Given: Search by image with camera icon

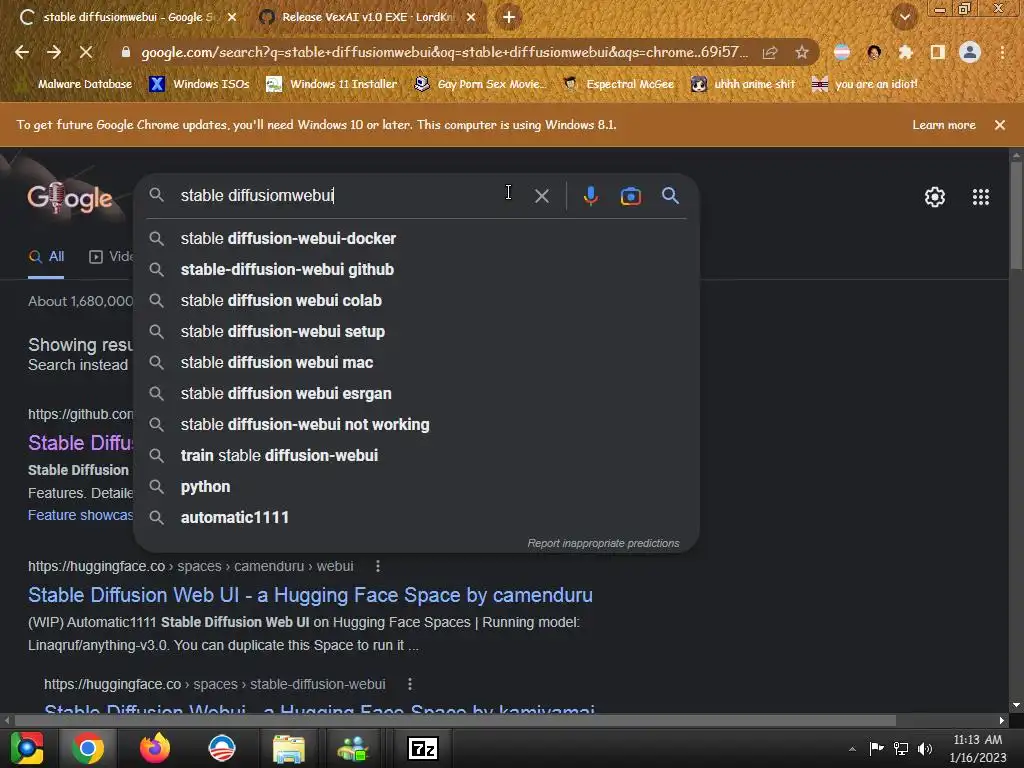Looking at the screenshot, I should [x=630, y=196].
